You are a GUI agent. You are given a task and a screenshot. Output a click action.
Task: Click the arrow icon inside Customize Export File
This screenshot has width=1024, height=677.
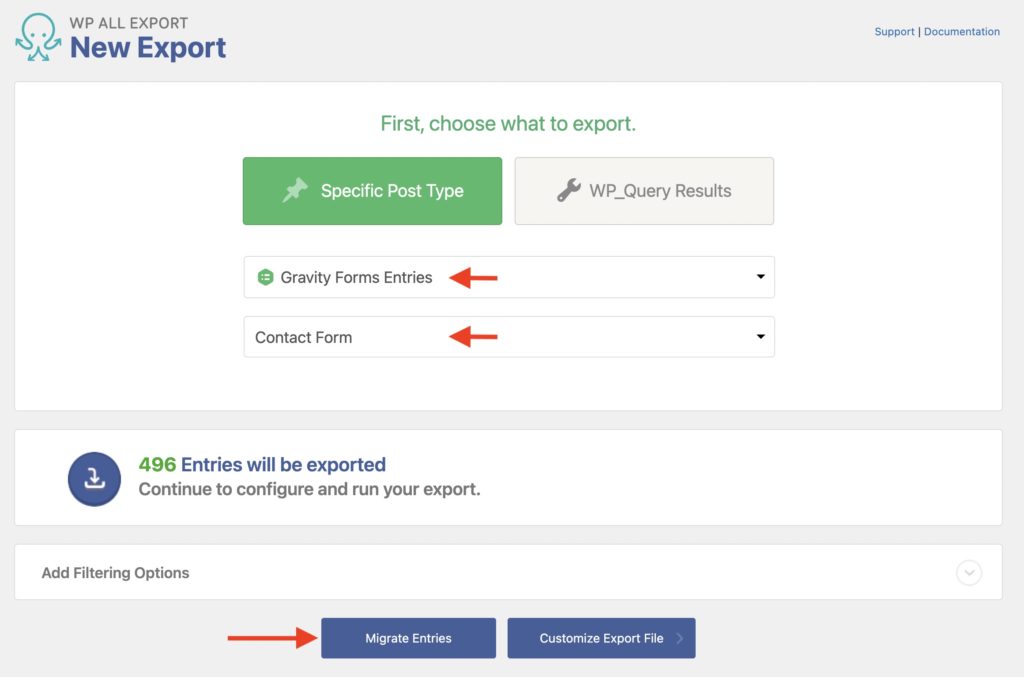(680, 638)
